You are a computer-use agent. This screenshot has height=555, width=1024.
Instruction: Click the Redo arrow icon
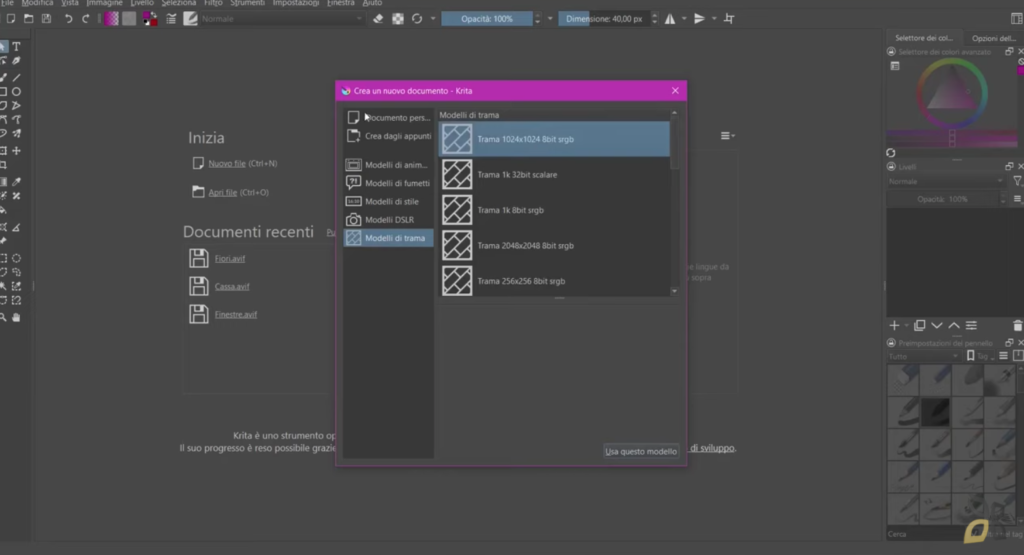(86, 19)
